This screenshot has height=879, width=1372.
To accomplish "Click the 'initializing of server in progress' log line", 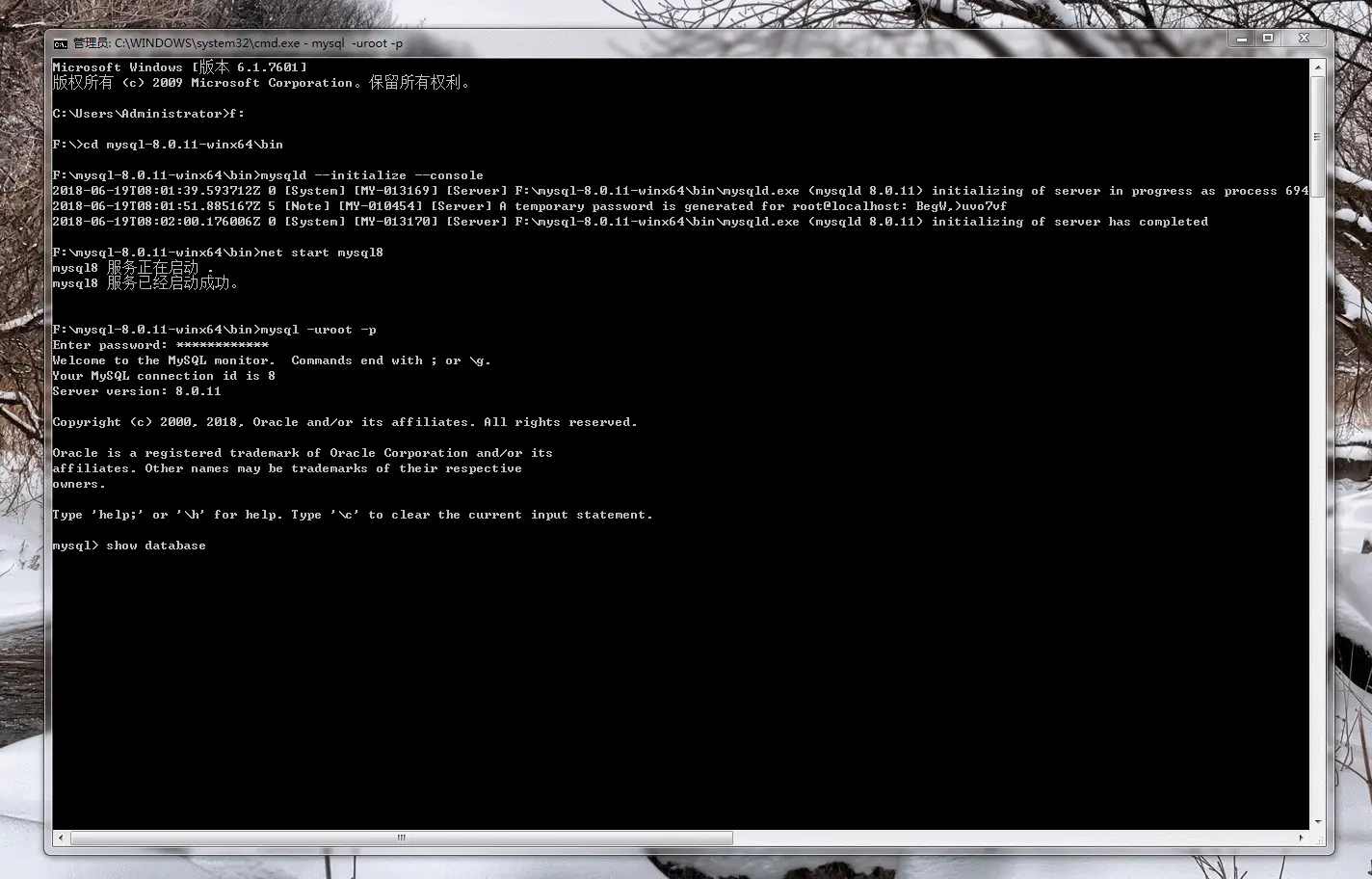I will (x=680, y=191).
